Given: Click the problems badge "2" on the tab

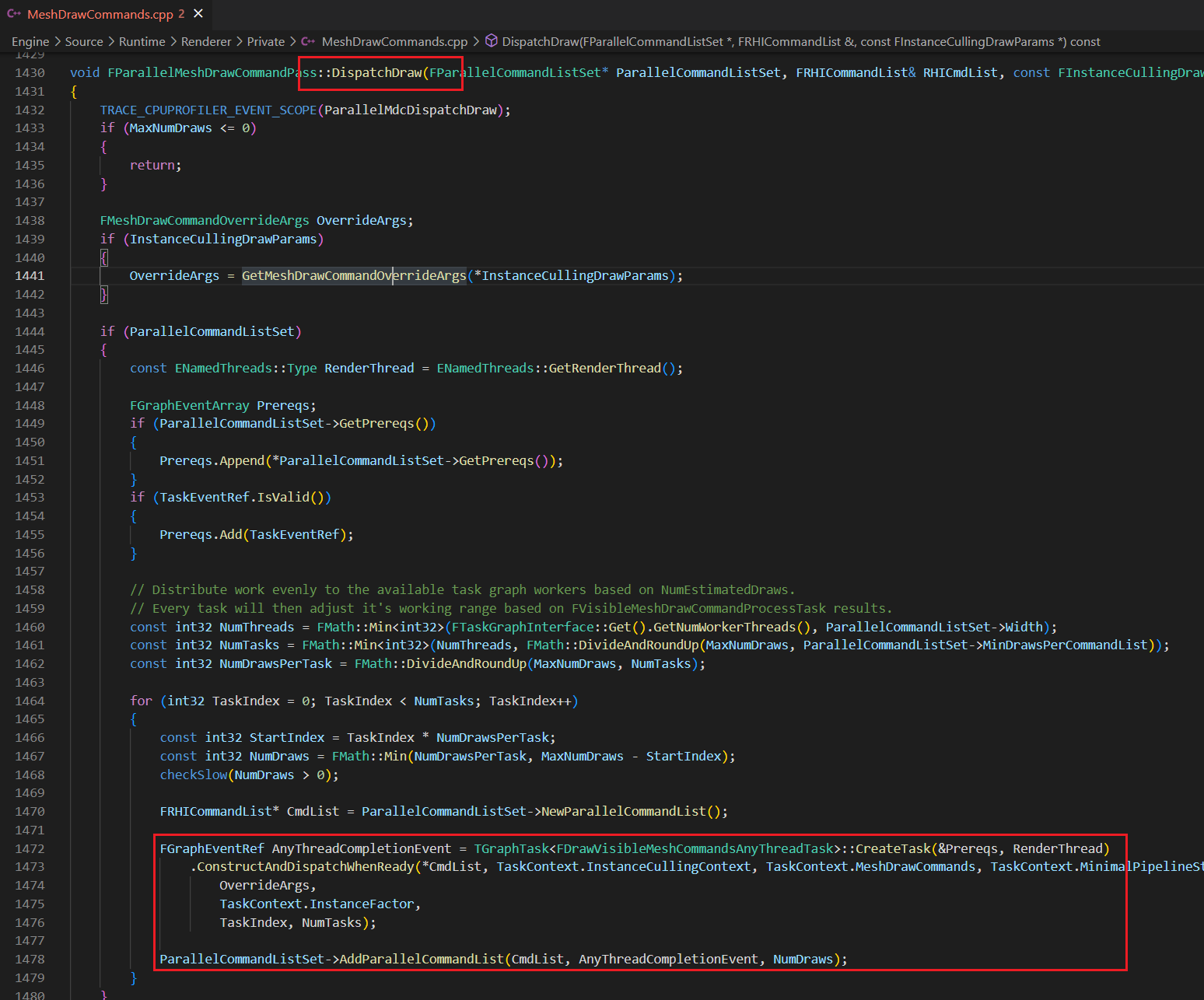Looking at the screenshot, I should [x=181, y=14].
